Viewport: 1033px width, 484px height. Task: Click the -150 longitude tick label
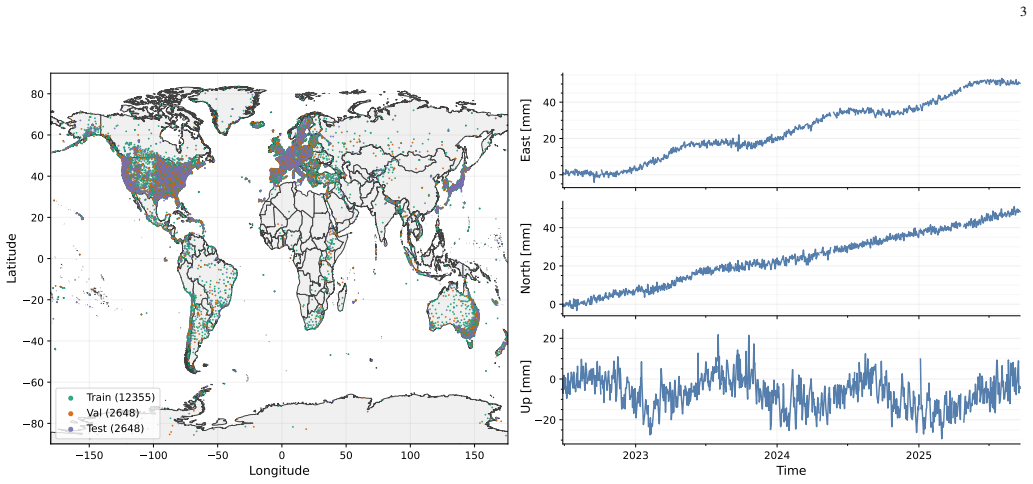[x=89, y=456]
